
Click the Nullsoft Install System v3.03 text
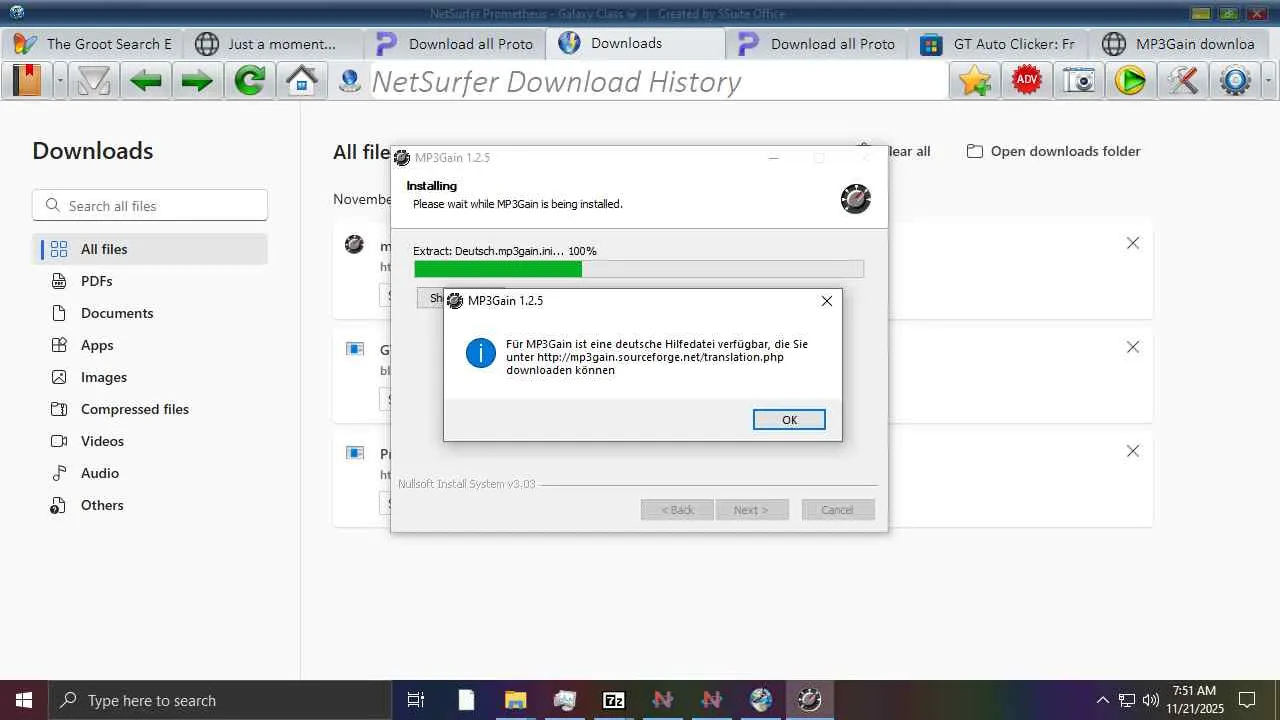coord(467,484)
